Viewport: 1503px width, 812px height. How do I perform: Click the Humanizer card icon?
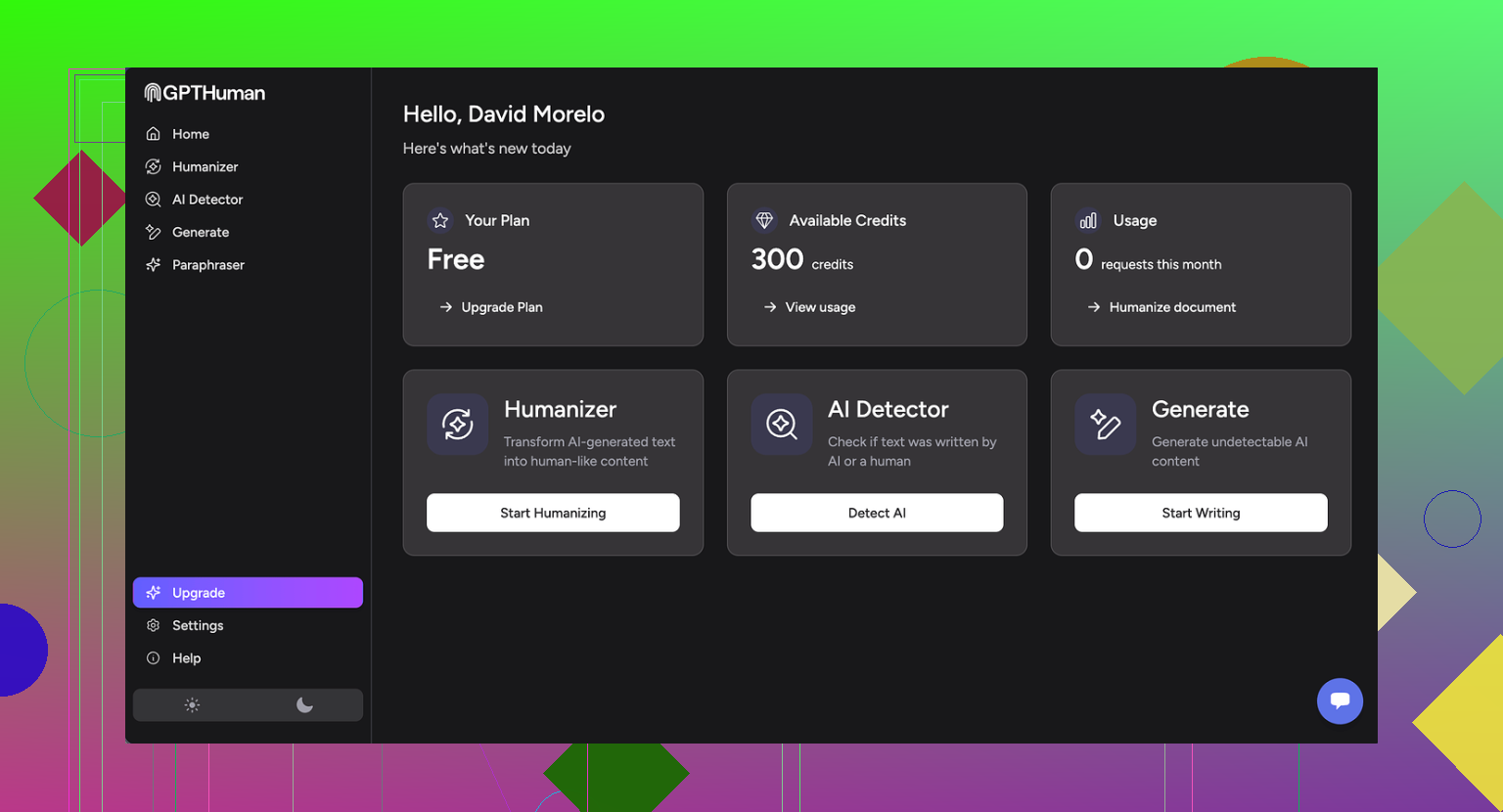click(x=457, y=425)
